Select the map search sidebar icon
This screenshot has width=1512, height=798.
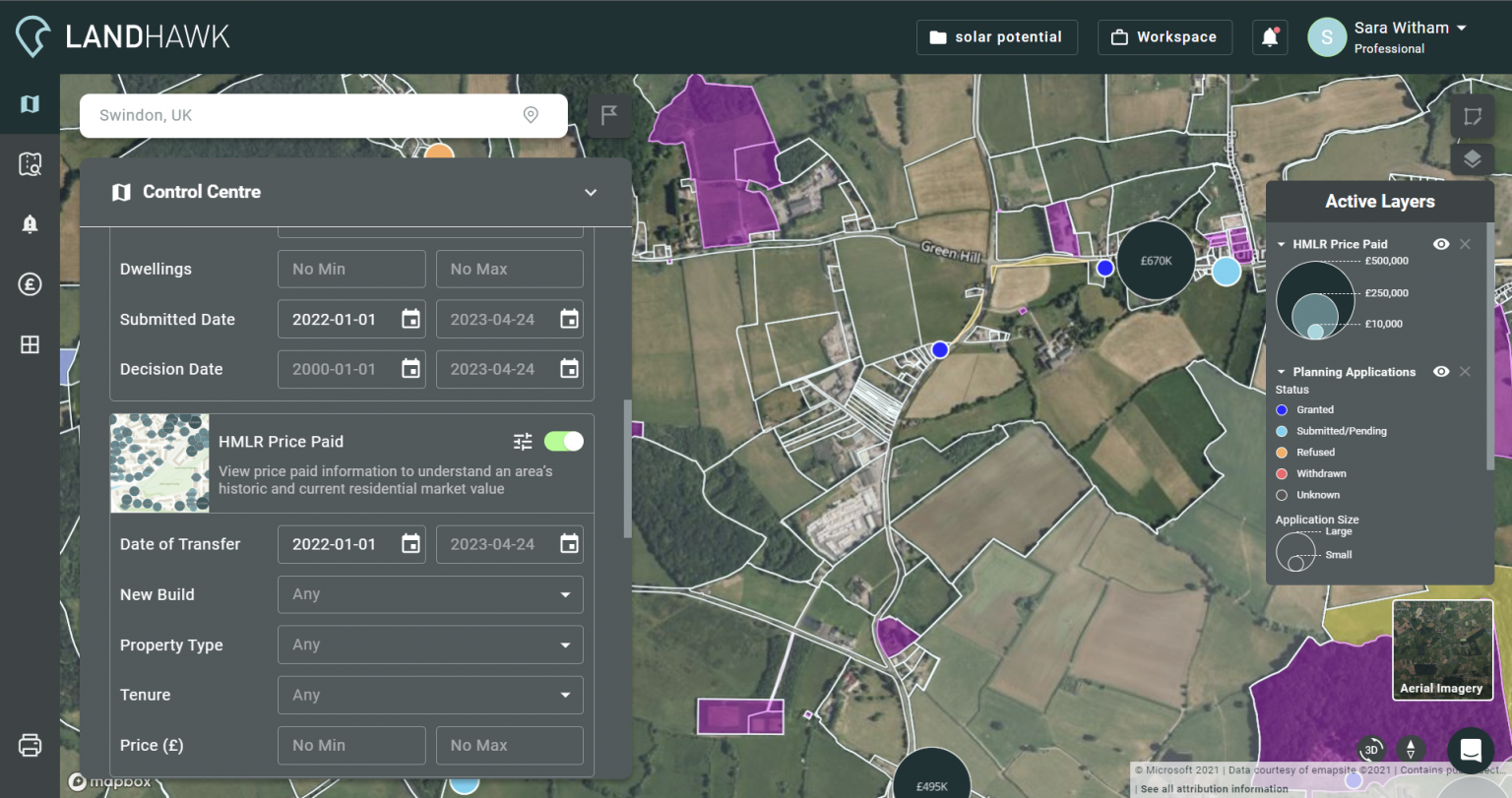(x=30, y=164)
